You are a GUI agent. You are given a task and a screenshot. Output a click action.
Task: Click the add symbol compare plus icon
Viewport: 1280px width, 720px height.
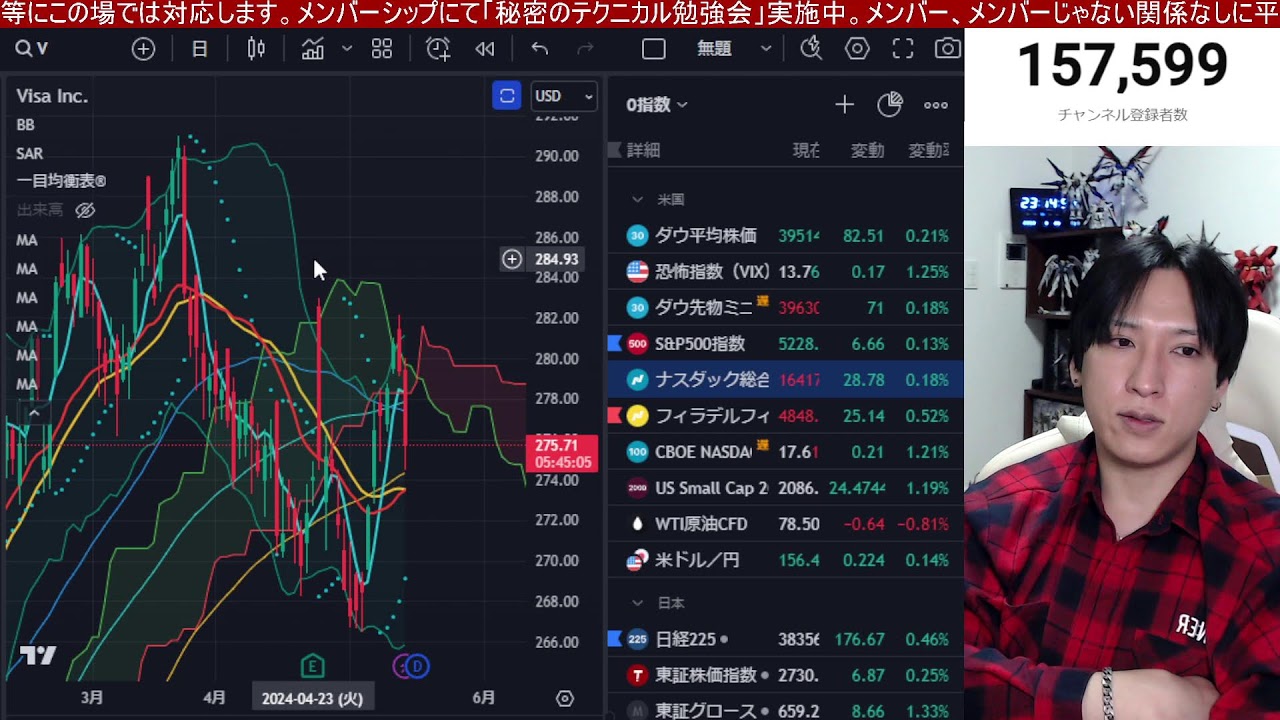pyautogui.click(x=143, y=49)
